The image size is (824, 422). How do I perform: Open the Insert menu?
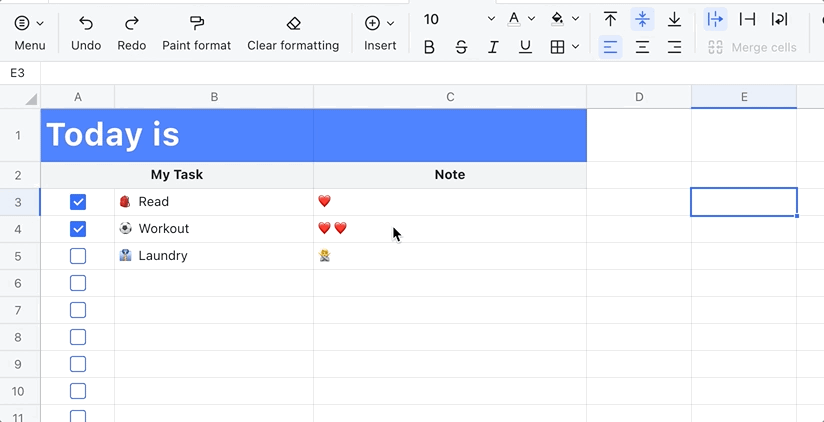[380, 32]
